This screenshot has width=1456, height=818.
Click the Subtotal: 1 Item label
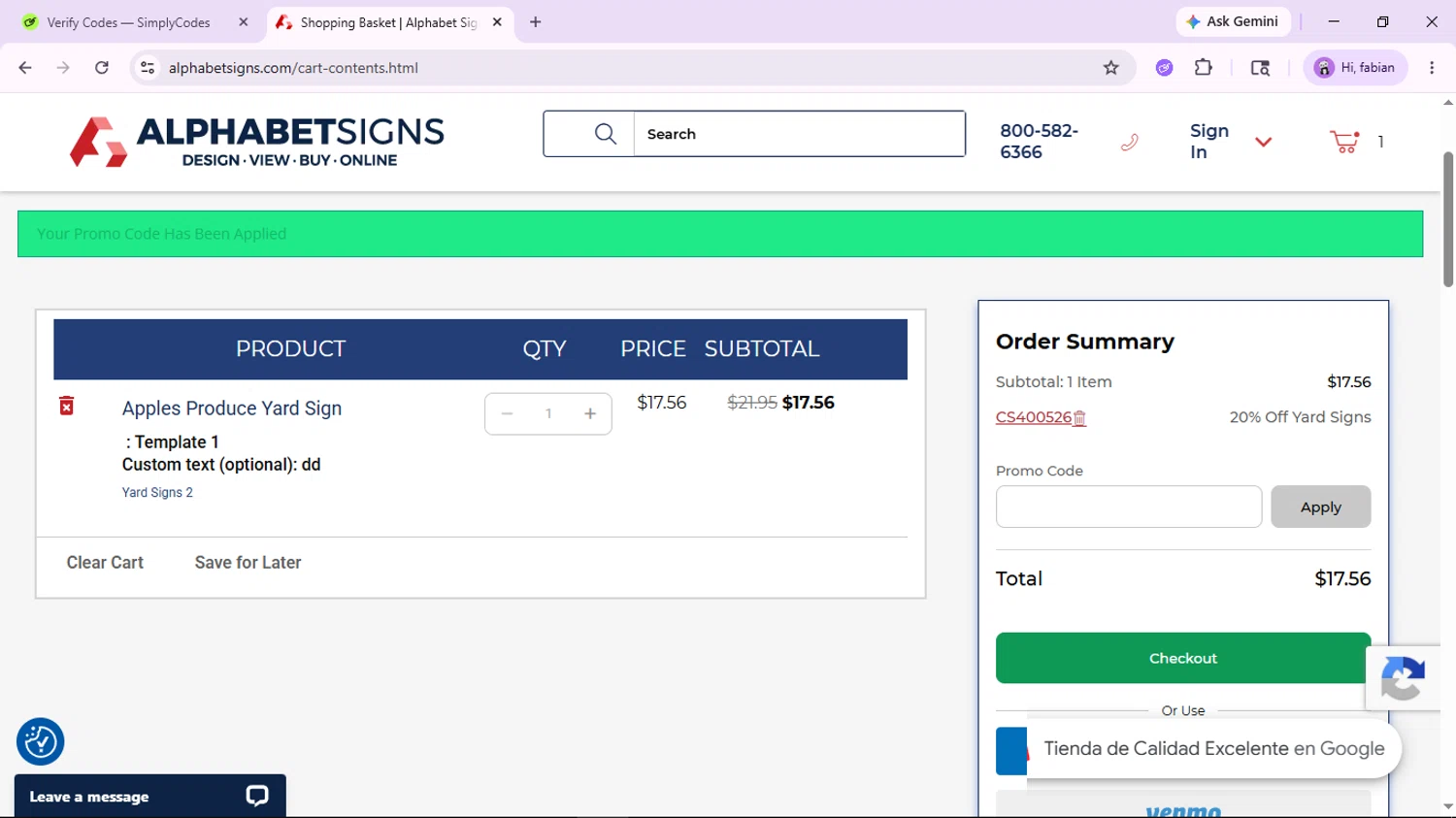click(x=1054, y=382)
